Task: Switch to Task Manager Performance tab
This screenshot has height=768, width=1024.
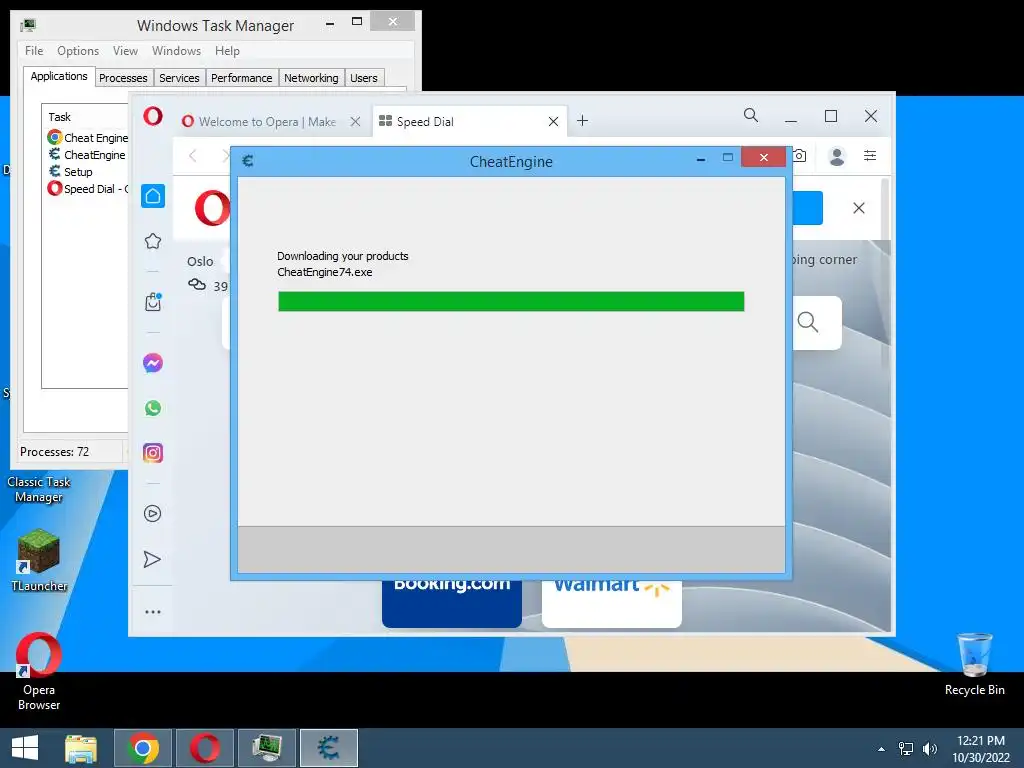Action: [x=242, y=78]
